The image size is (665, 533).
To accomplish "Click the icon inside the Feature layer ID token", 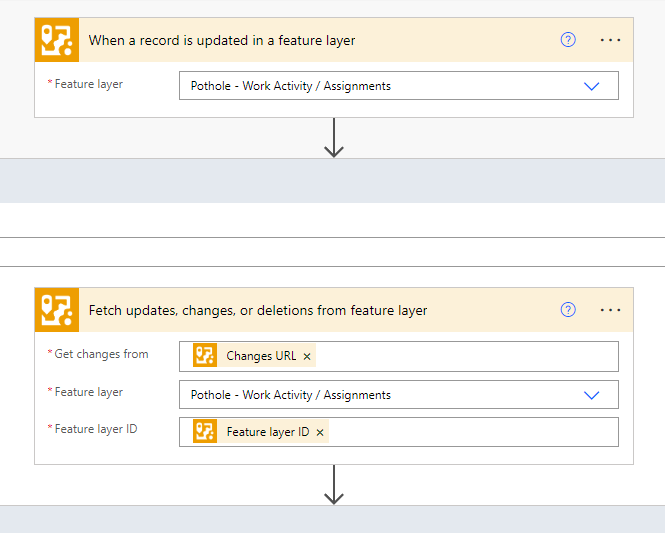I will [x=205, y=432].
